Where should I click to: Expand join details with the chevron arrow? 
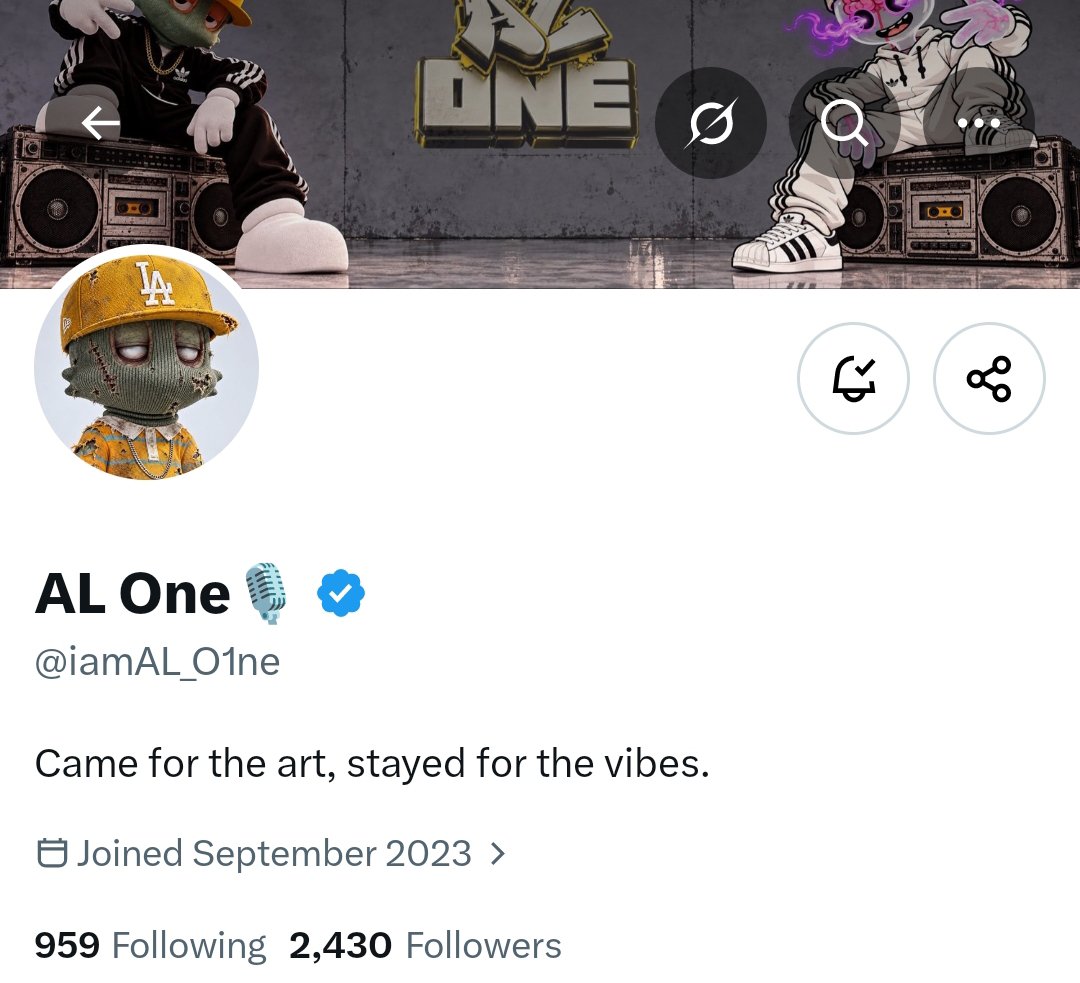498,854
